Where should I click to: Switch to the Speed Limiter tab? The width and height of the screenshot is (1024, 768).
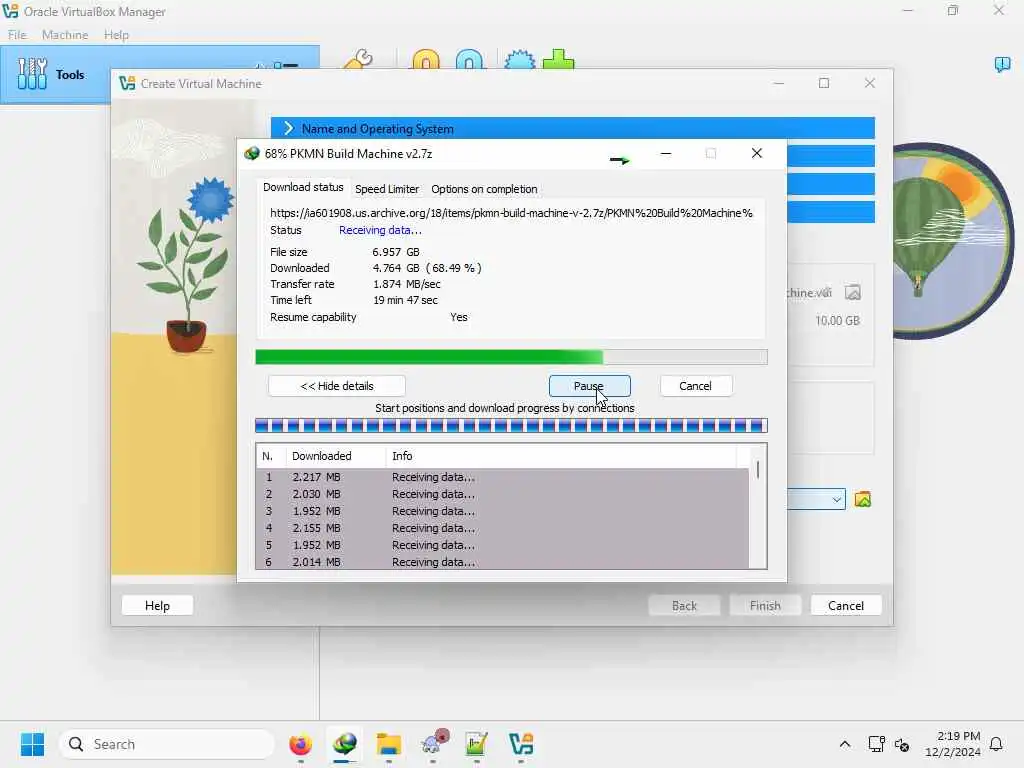387,189
